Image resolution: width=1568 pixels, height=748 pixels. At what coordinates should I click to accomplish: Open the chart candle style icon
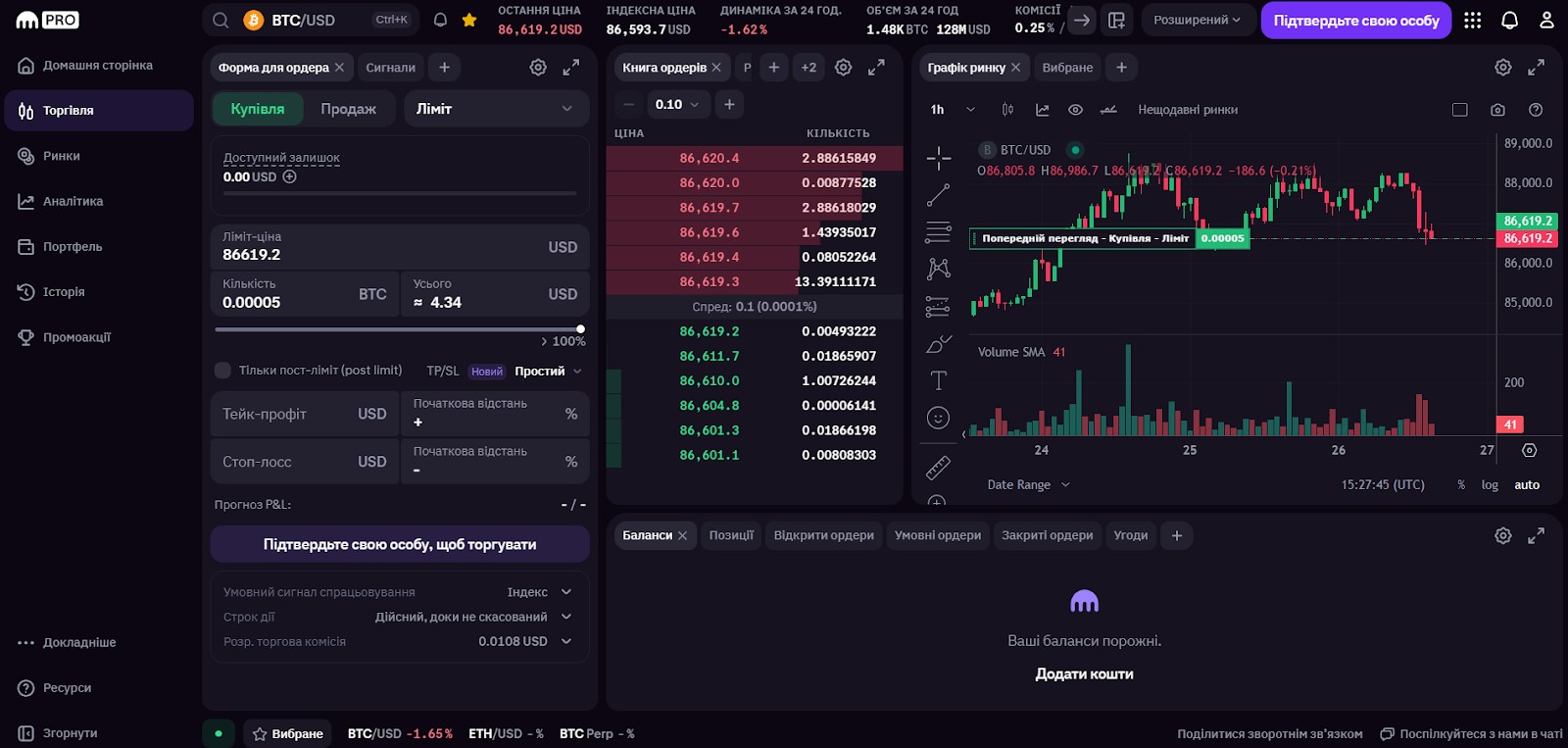pos(1007,110)
